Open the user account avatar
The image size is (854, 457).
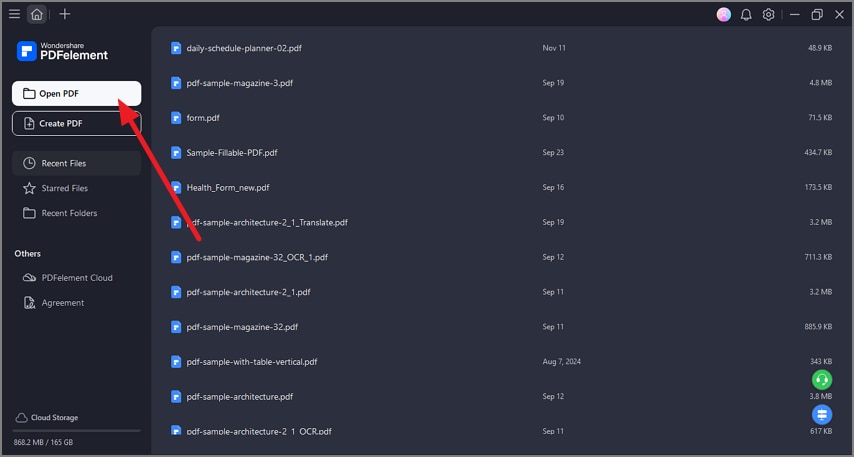(x=724, y=14)
